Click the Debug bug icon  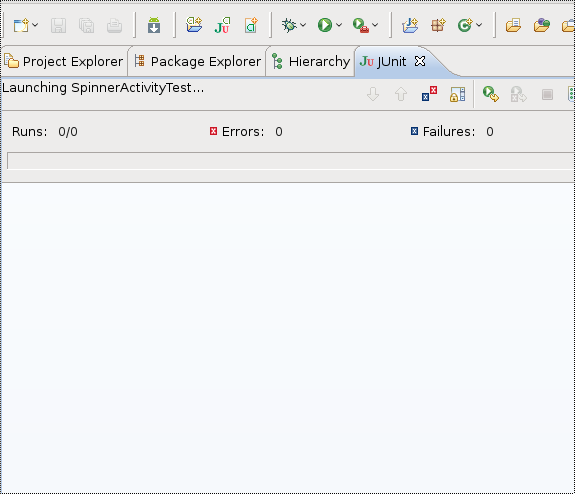point(289,25)
